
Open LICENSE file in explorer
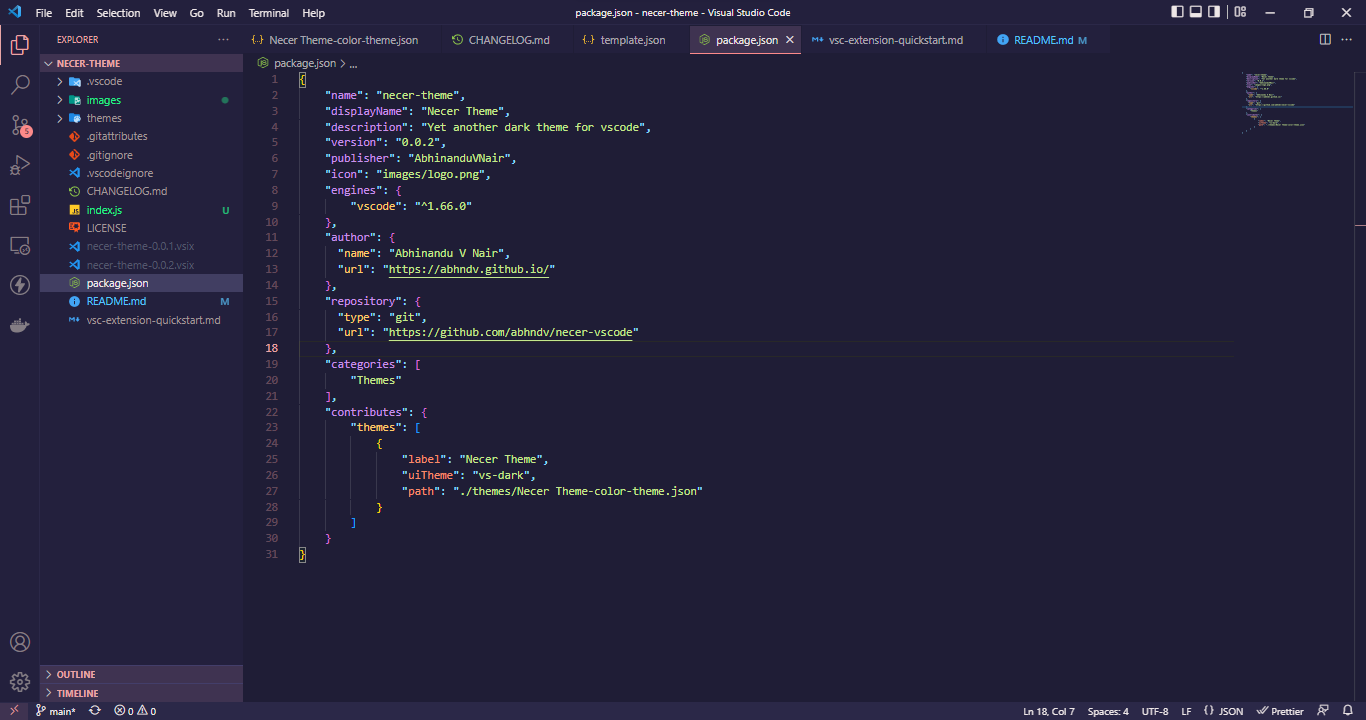tap(141, 228)
